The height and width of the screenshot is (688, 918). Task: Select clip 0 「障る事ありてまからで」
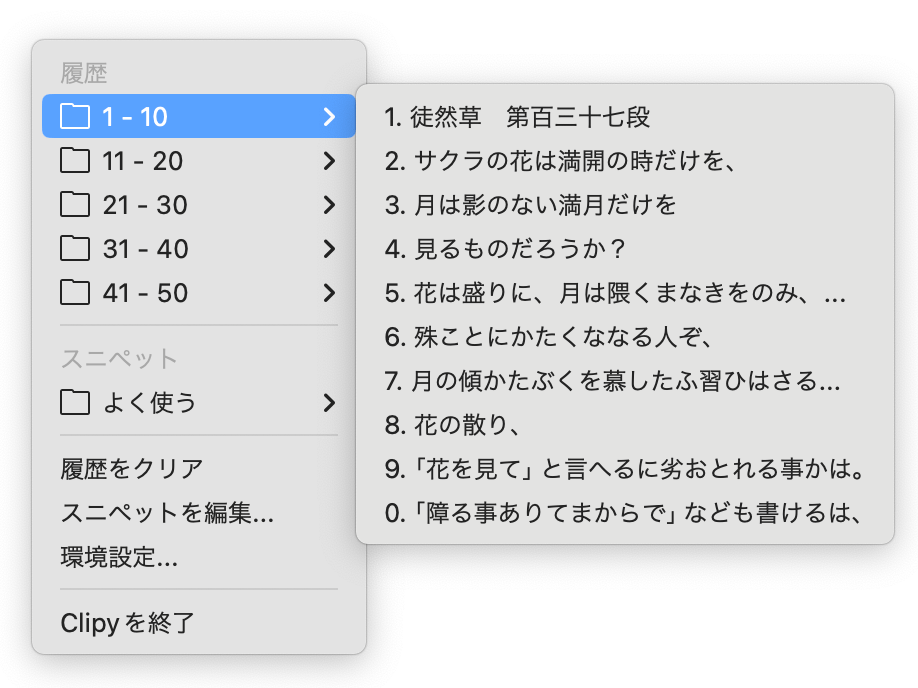[x=624, y=513]
